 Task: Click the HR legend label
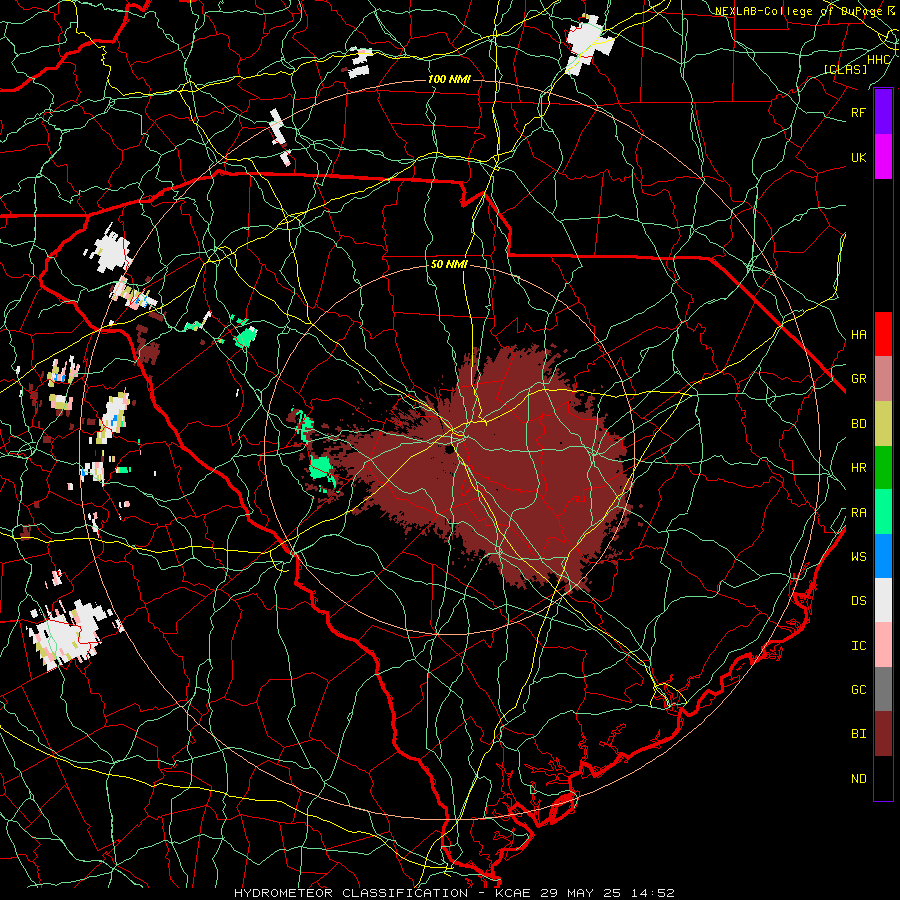pos(858,468)
